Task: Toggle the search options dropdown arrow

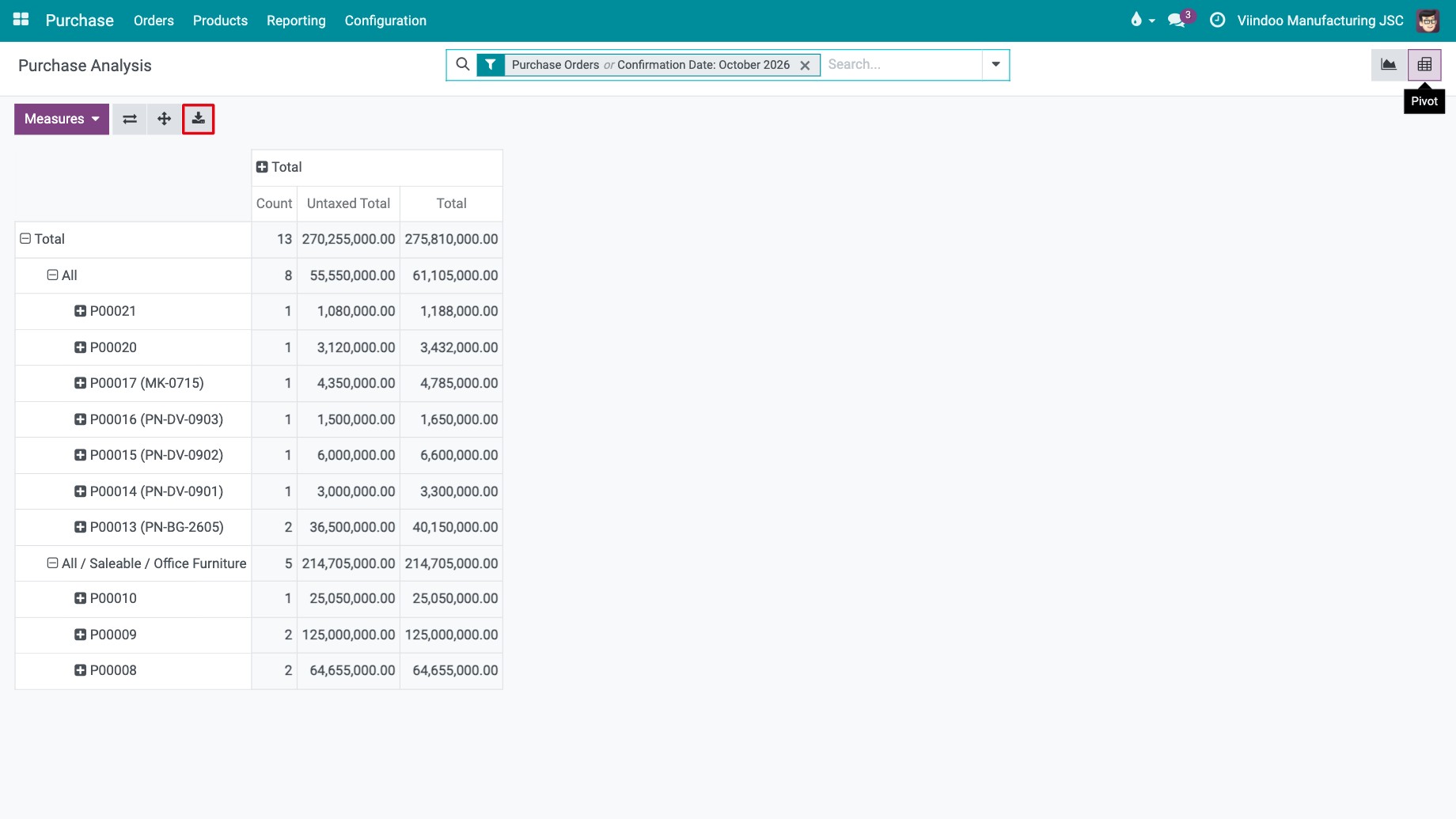Action: pos(995,64)
